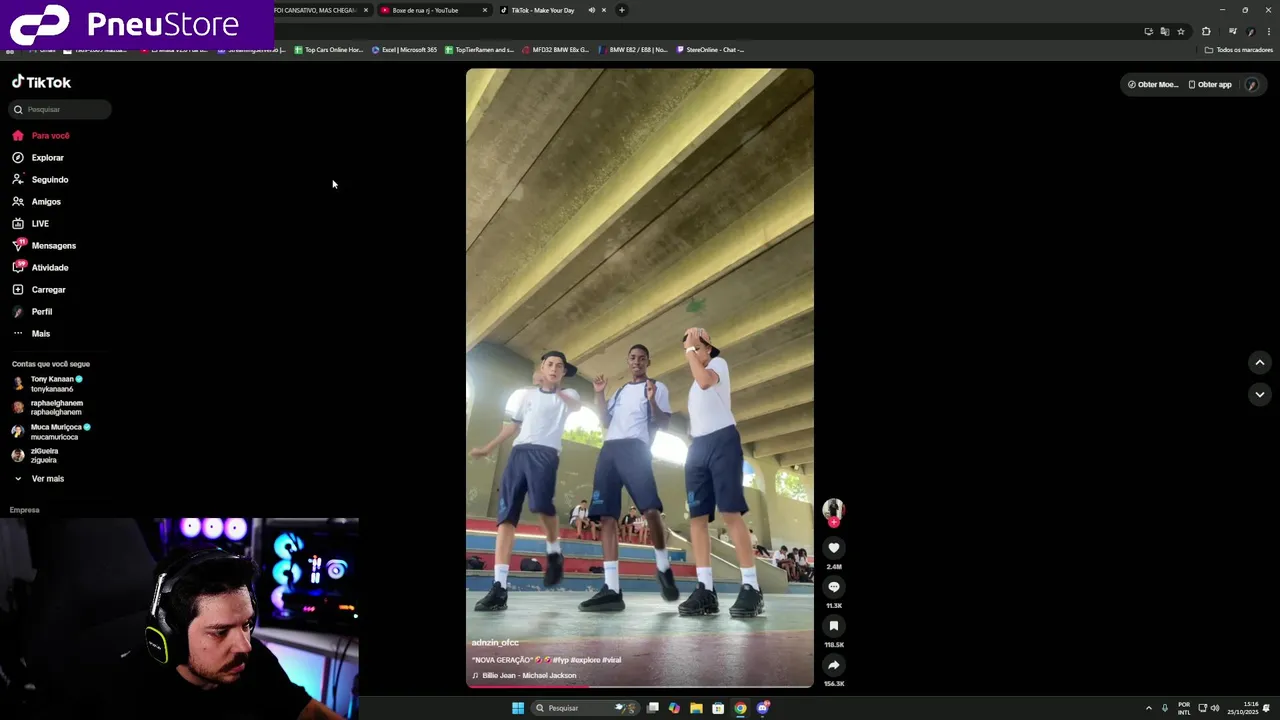1280x720 pixels.
Task: Click the Pesquisar search field in TikTok sidebar
Action: coord(60,109)
